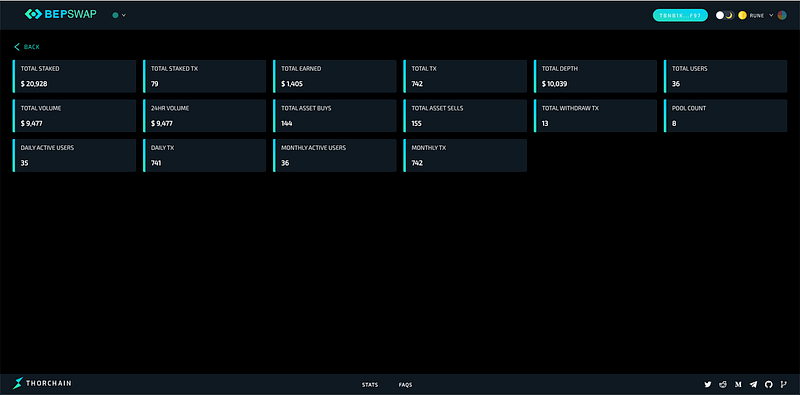
Task: Click the Total TX value 742
Action: point(417,84)
